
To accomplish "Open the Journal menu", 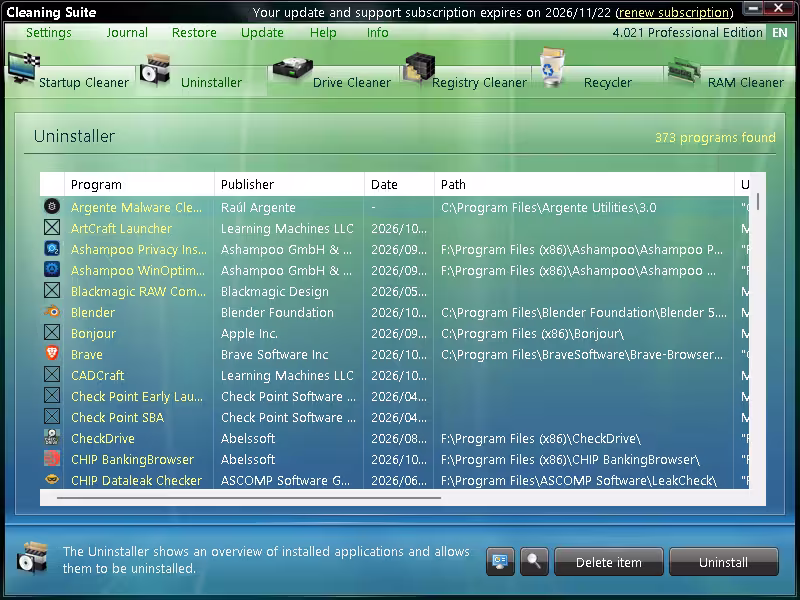I will point(127,33).
